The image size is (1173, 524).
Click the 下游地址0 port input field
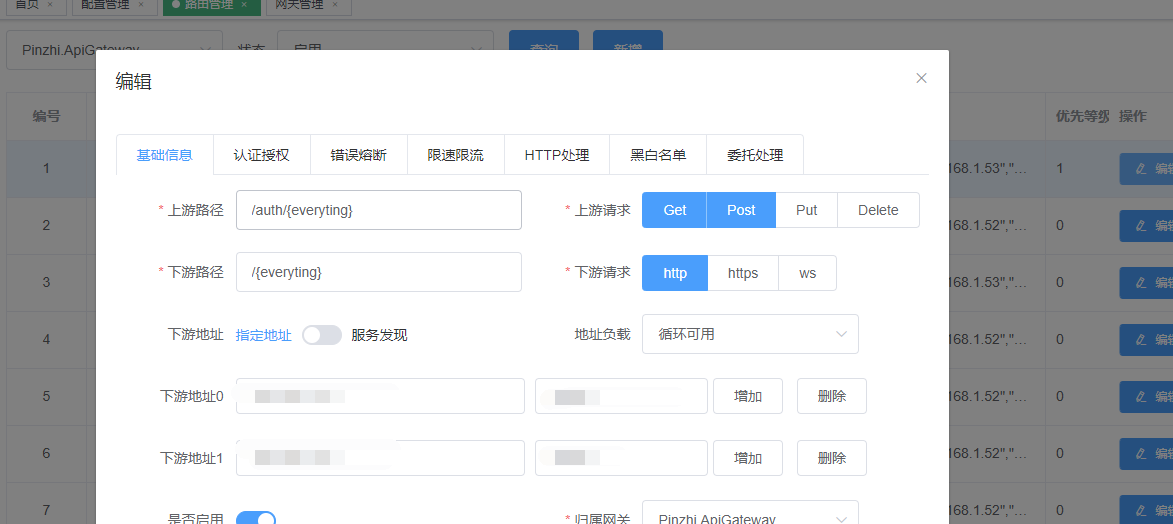coord(621,396)
